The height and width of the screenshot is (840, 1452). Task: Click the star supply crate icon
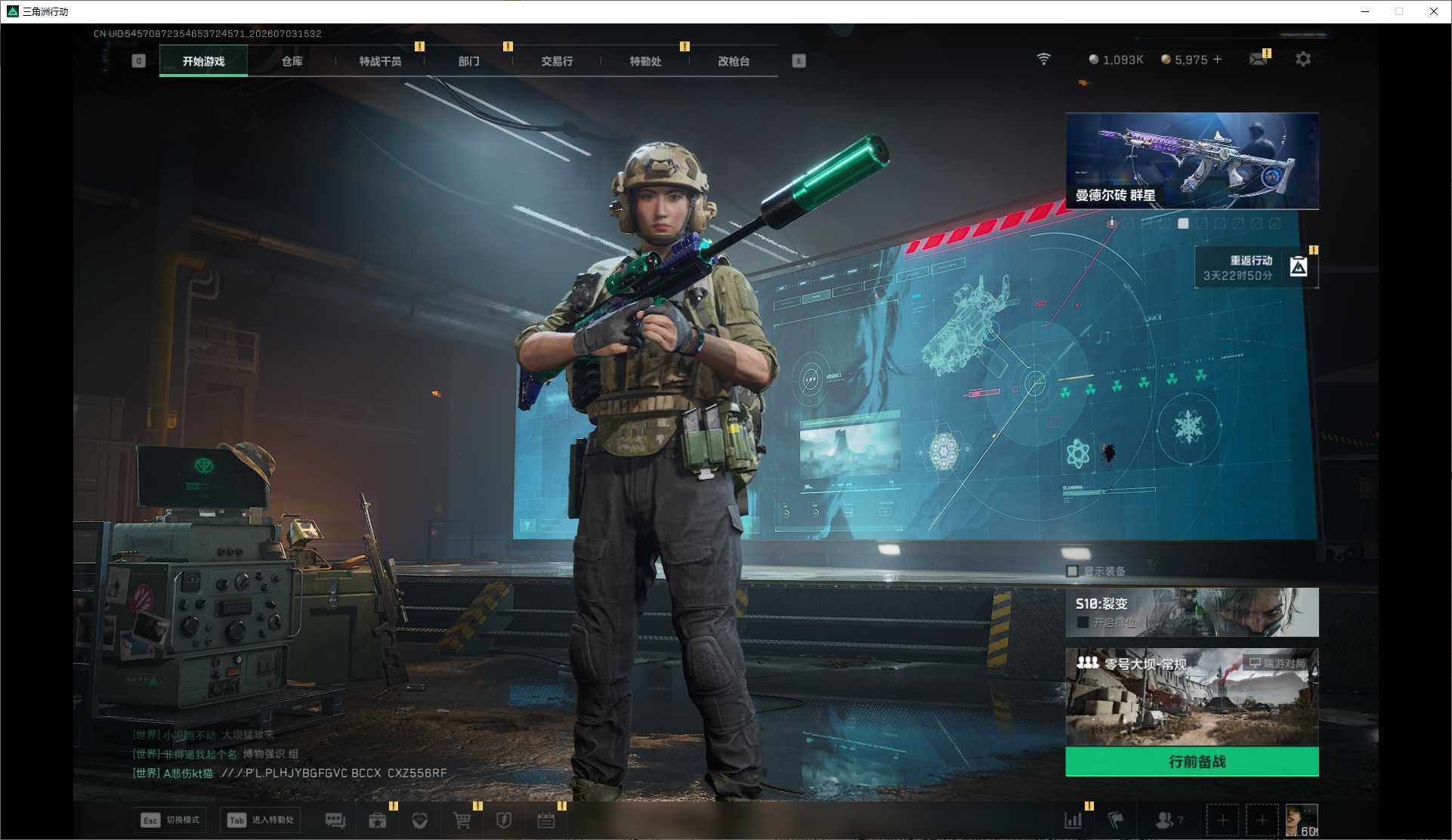[x=377, y=820]
